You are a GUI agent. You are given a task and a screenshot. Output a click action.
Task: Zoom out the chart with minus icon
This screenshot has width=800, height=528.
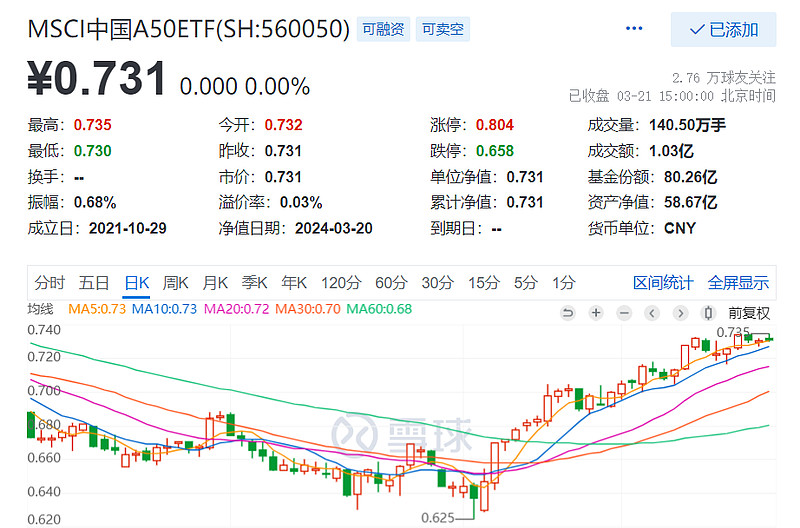point(624,313)
